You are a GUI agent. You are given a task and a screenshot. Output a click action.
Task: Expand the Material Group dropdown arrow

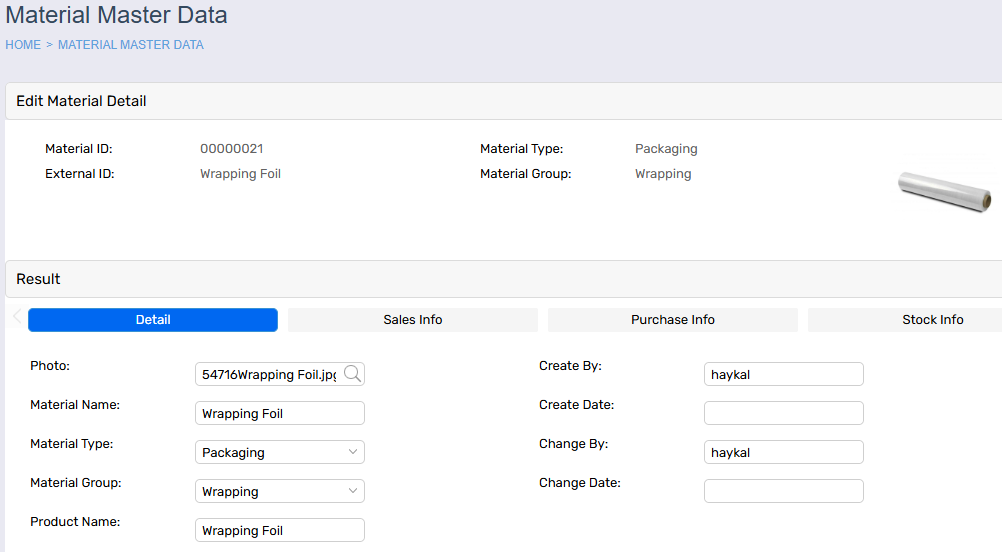pyautogui.click(x=353, y=491)
